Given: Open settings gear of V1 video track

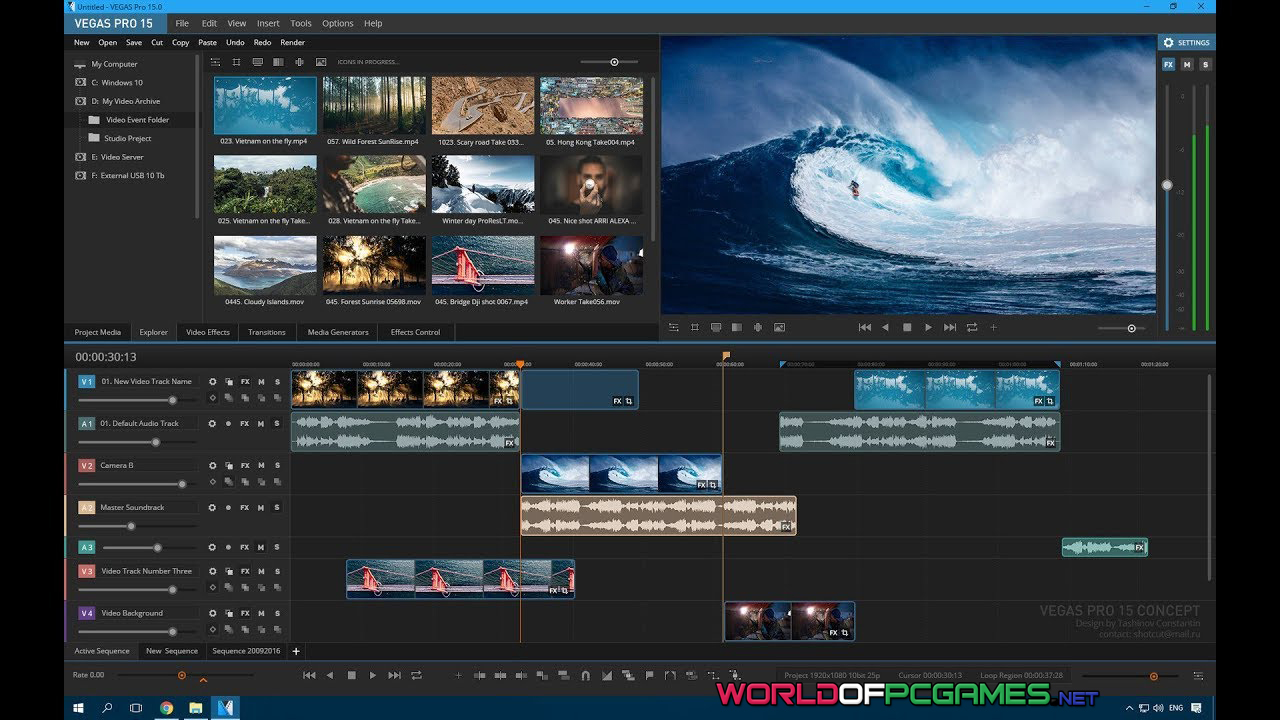Looking at the screenshot, I should coord(212,381).
